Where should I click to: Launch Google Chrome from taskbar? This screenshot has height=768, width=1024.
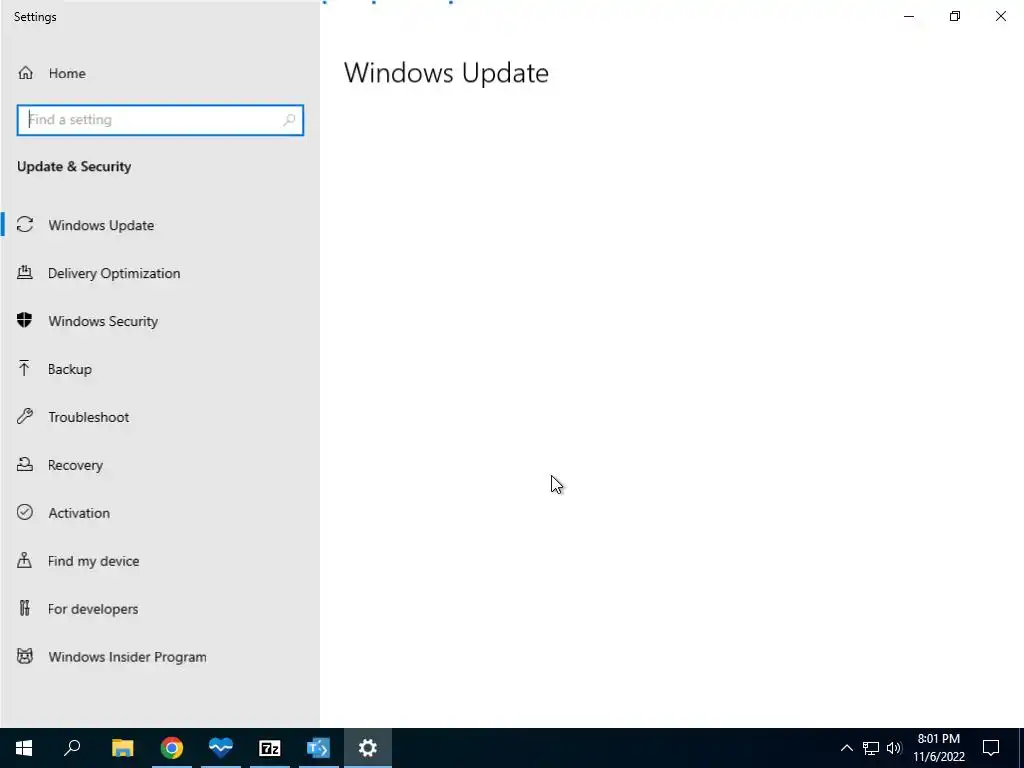coord(172,748)
